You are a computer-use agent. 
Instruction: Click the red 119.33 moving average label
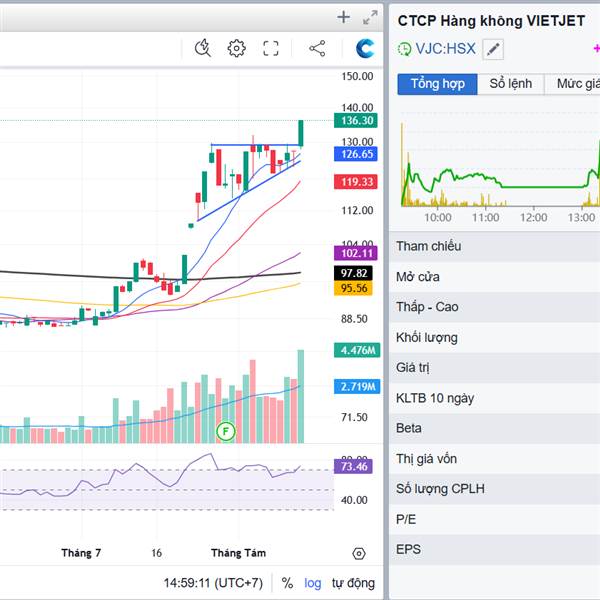pyautogui.click(x=355, y=182)
